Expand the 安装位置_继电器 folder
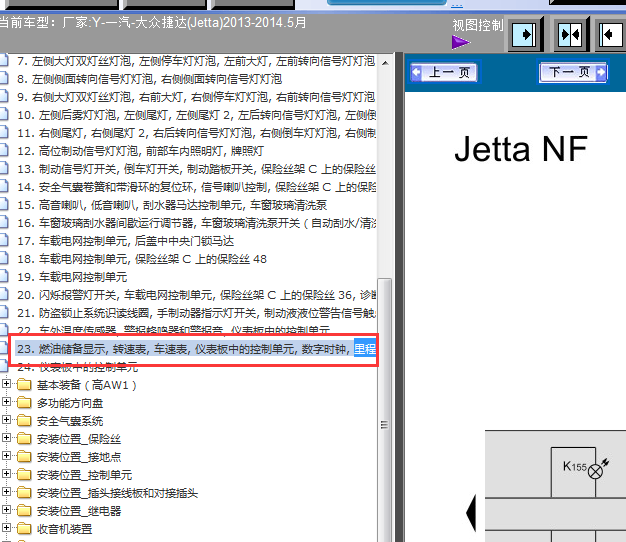The image size is (626, 542). pos(6,509)
